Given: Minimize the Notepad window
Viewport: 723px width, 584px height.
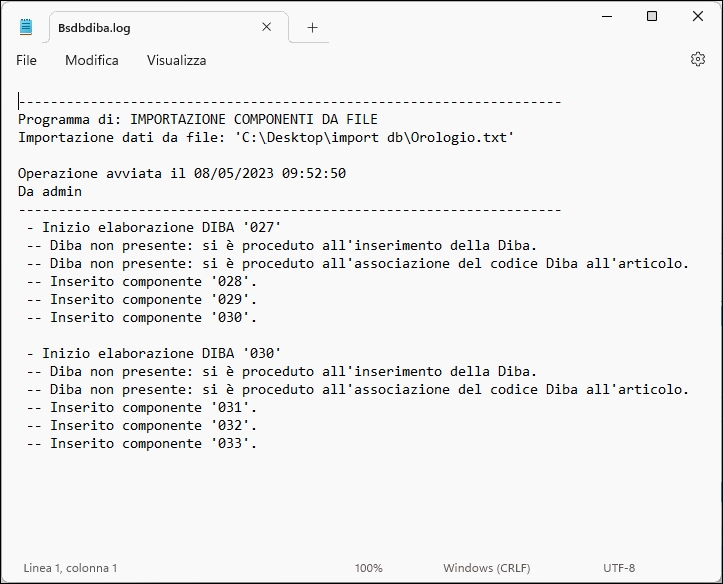Looking at the screenshot, I should [606, 16].
